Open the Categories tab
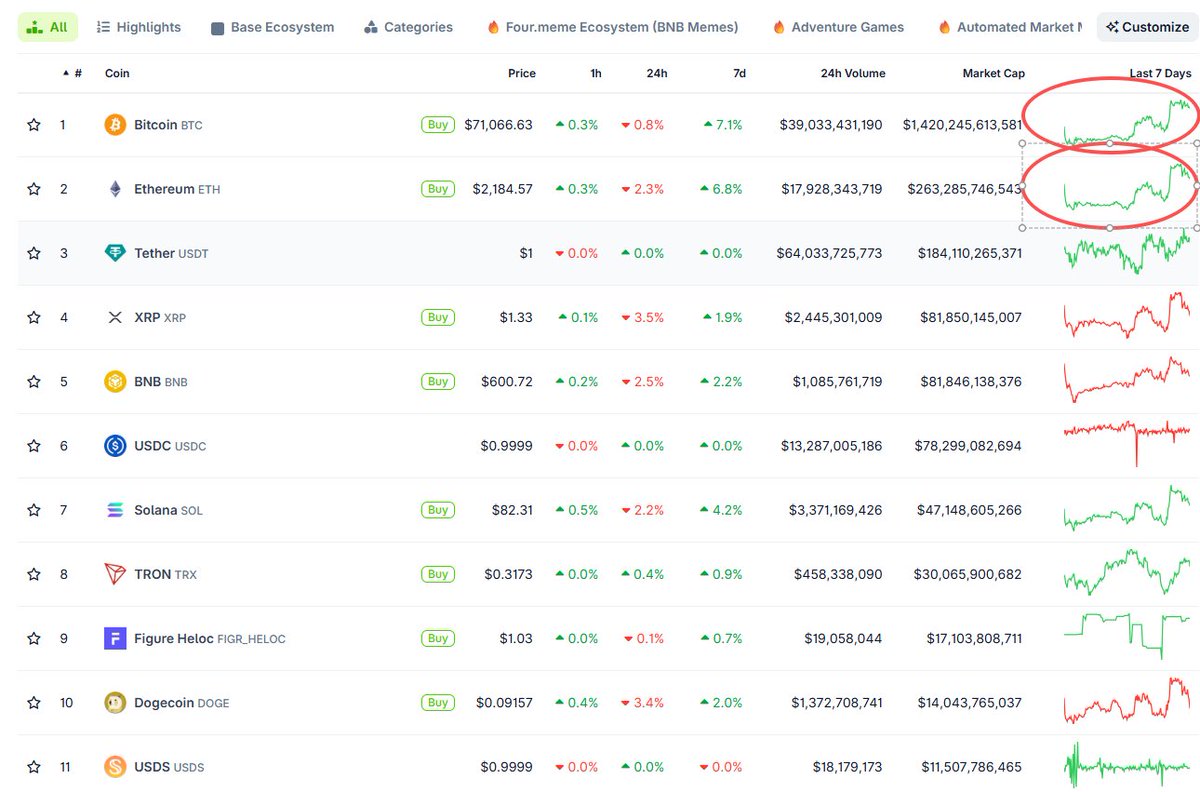Screen dimensions: 1200x792 coord(408,27)
